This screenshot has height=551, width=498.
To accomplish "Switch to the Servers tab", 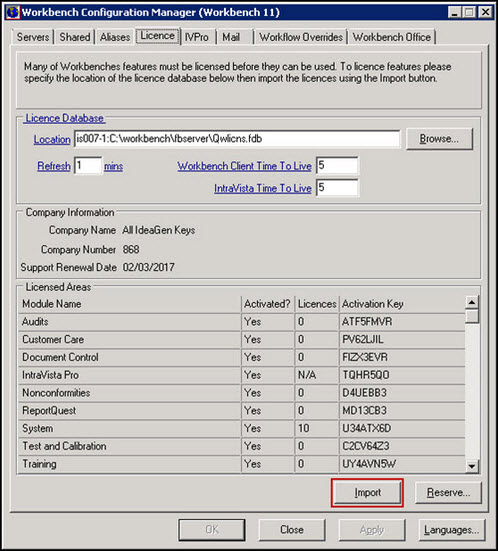I will (33, 37).
